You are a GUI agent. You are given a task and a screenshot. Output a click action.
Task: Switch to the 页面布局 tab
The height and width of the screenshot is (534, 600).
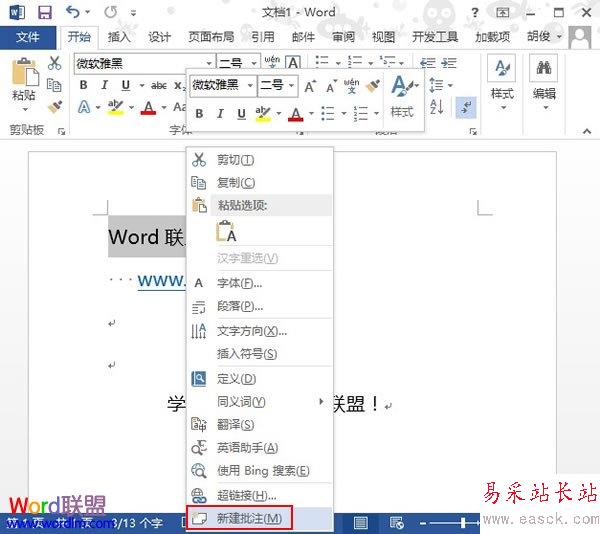211,37
